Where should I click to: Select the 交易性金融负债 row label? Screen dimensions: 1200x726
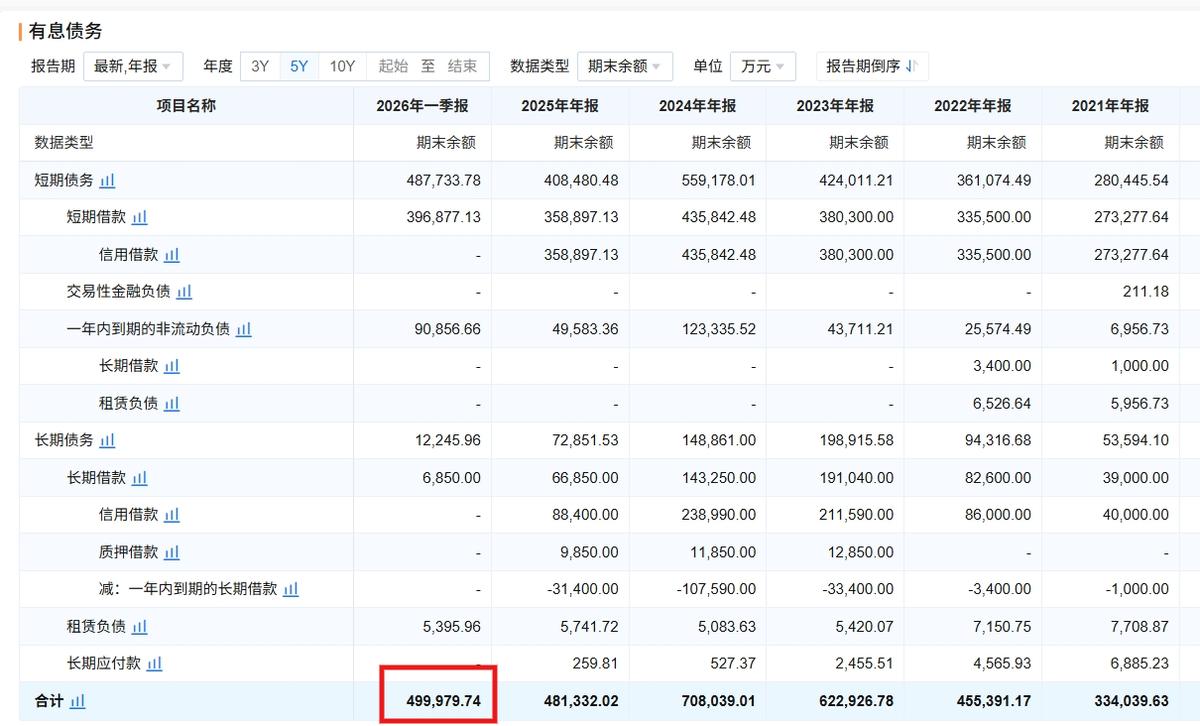coord(119,291)
